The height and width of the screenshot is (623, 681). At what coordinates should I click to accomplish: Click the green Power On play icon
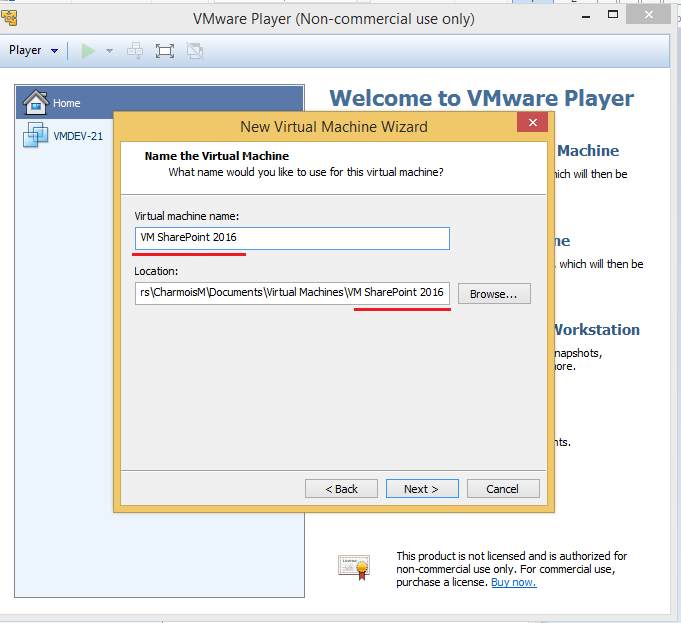click(x=88, y=51)
